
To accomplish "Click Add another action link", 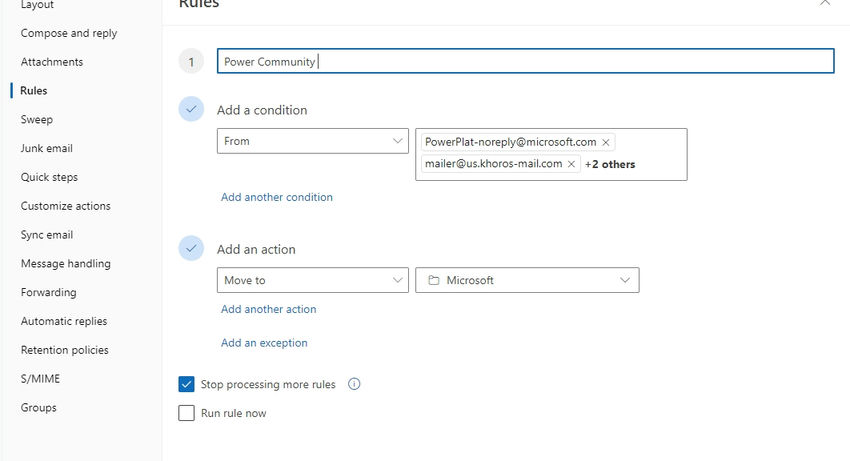I will (x=268, y=309).
